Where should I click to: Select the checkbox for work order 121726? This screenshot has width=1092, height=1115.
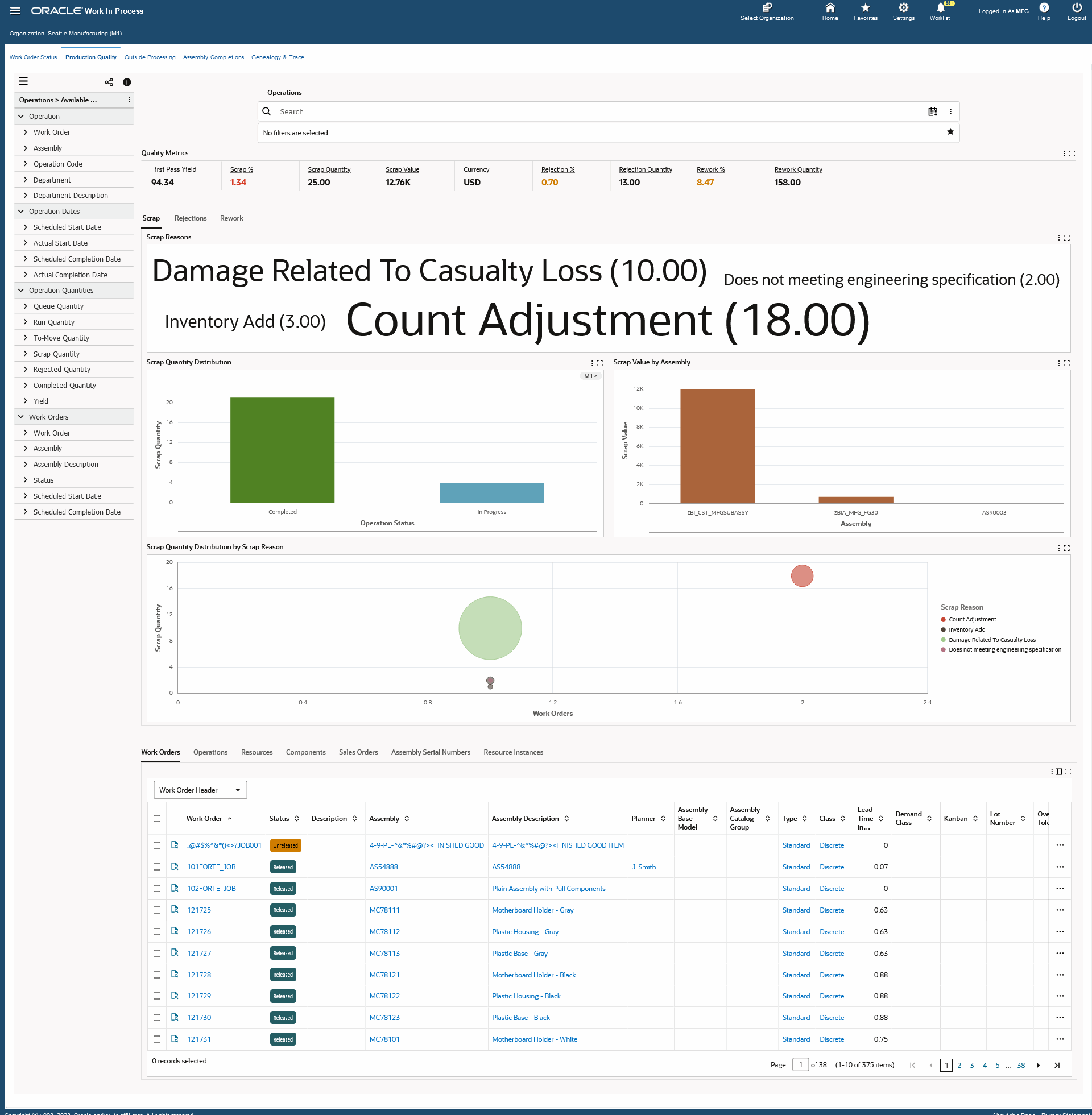click(x=157, y=931)
